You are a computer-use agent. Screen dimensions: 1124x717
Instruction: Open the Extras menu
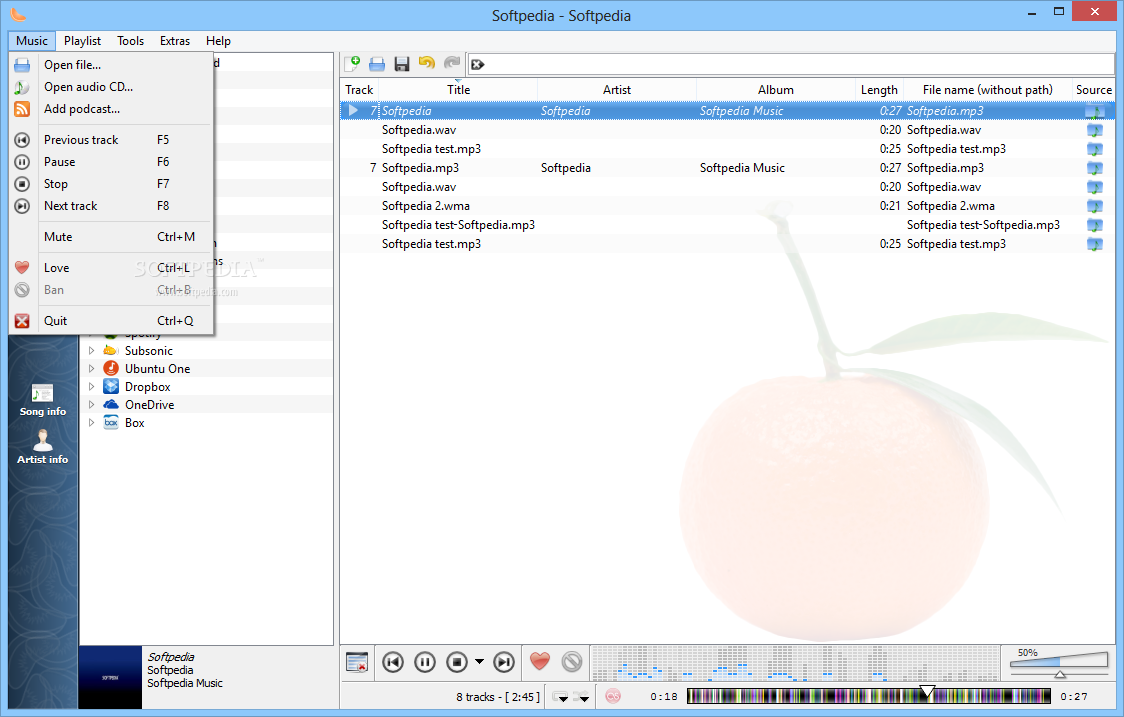(x=175, y=41)
